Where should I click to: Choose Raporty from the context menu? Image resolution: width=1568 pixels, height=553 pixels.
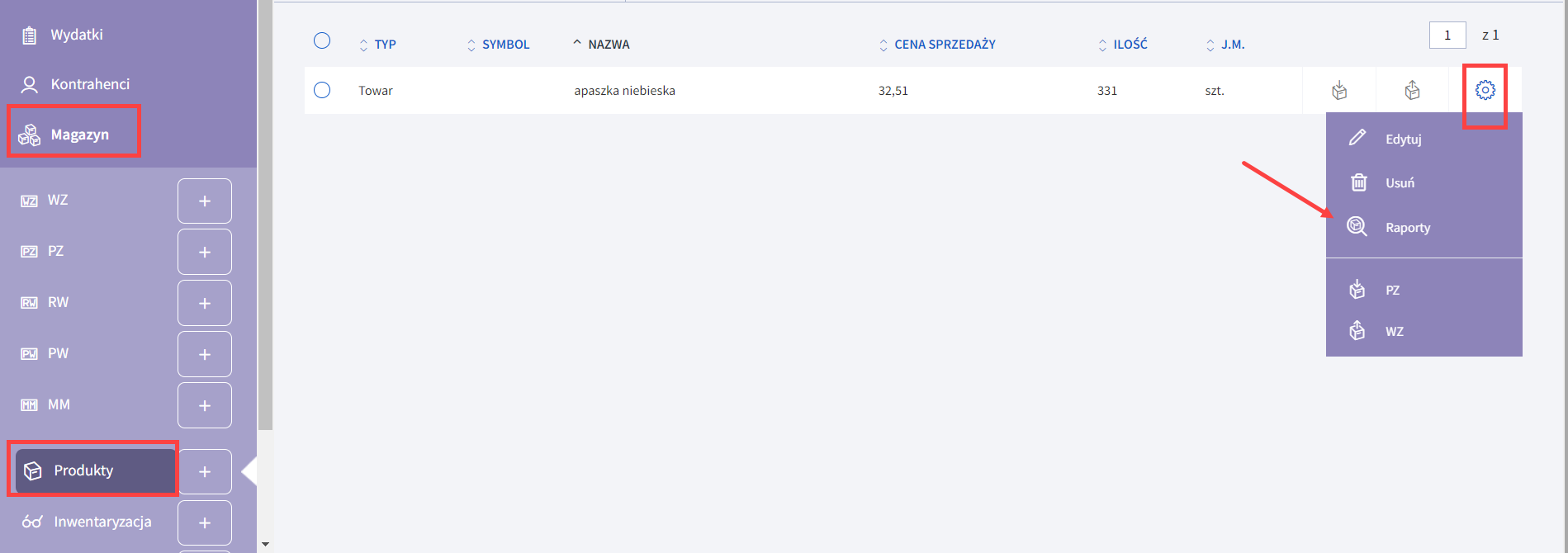1407,228
